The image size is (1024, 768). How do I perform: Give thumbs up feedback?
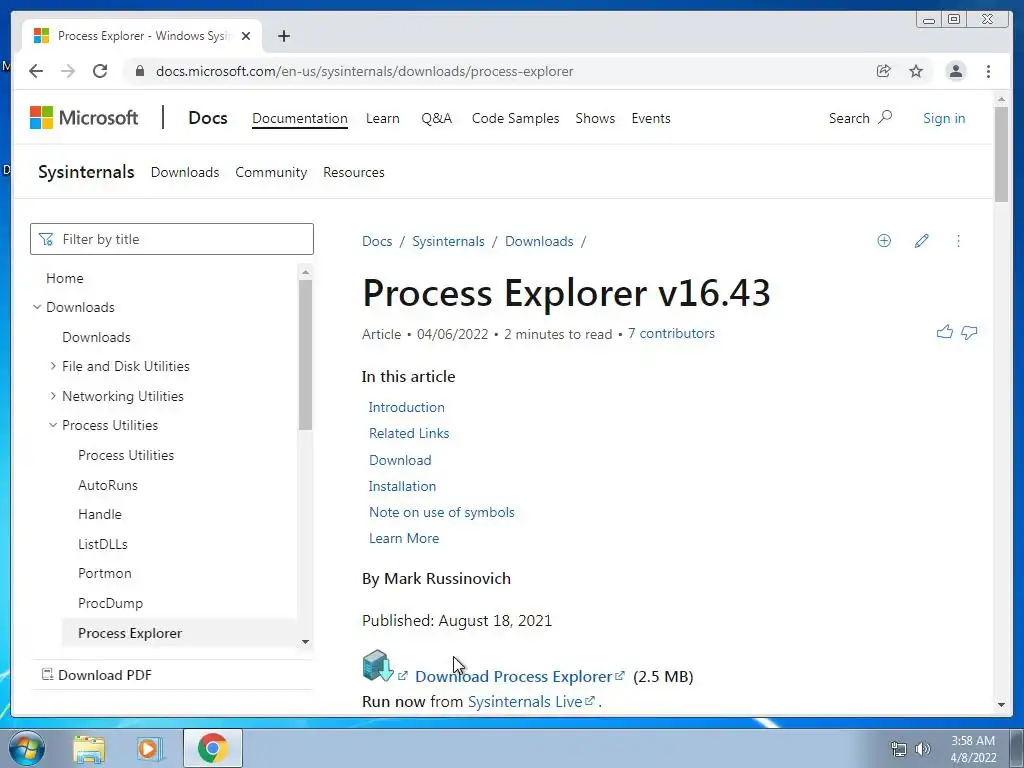coord(944,332)
